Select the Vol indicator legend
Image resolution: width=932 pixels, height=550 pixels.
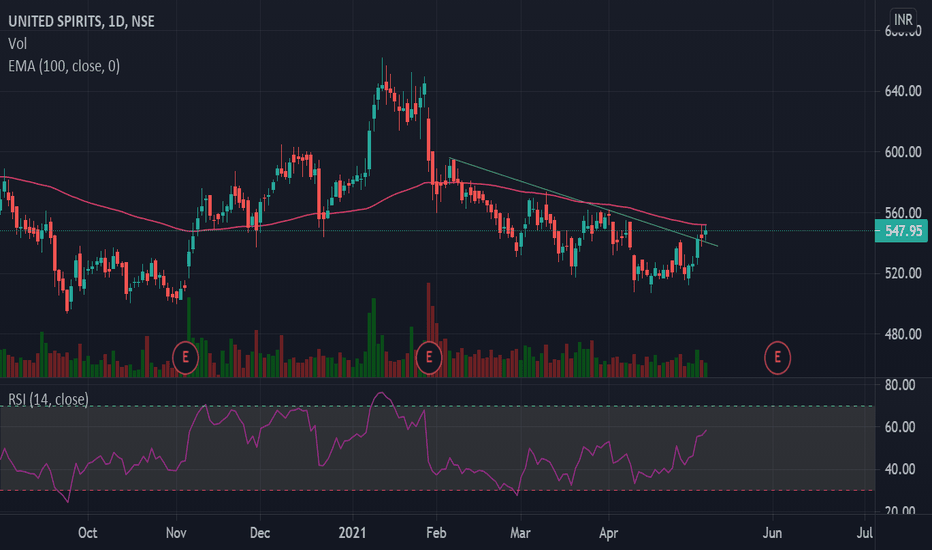17,43
